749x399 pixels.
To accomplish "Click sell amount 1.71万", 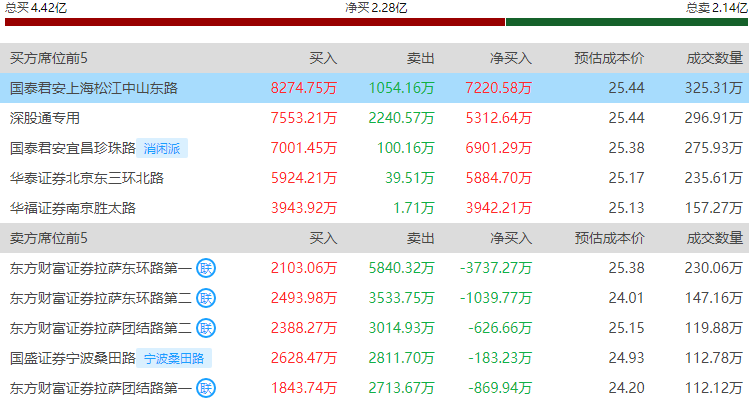I will 414,208.
